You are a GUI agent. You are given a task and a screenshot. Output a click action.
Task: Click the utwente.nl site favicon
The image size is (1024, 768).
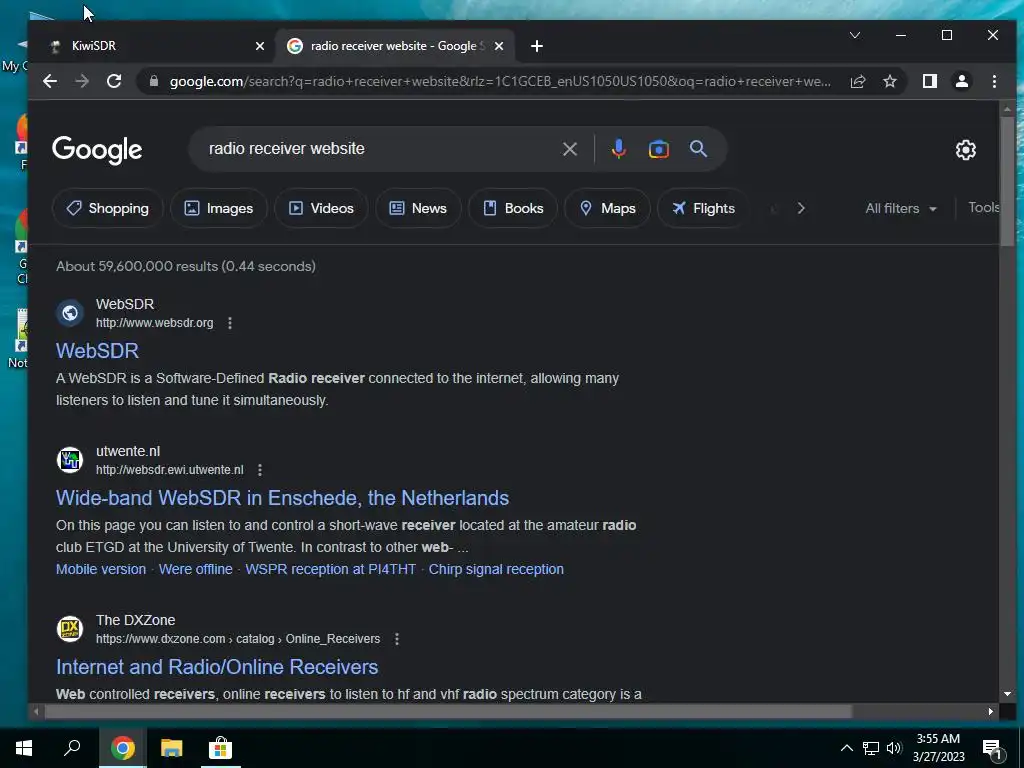[70, 460]
